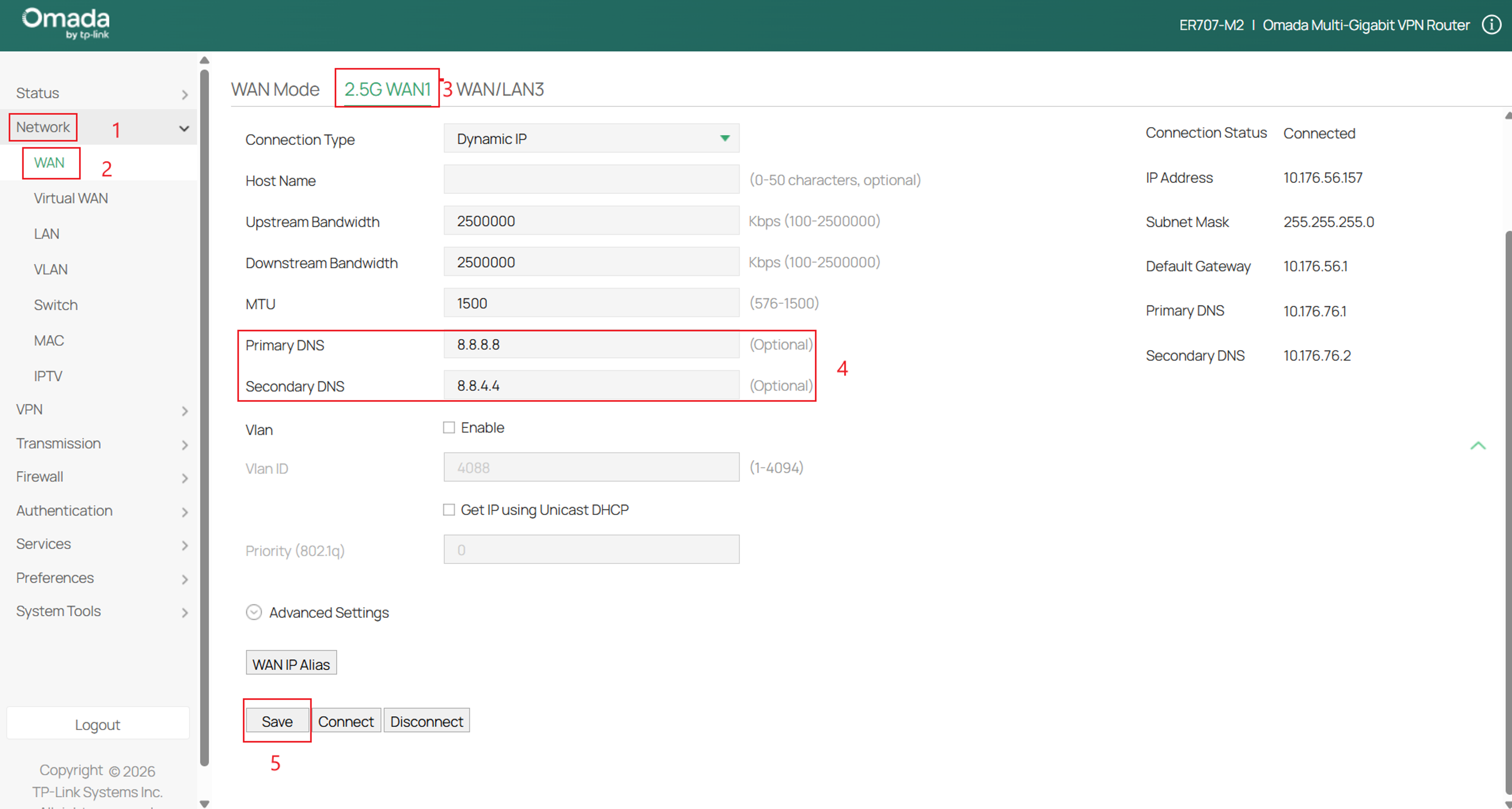The image size is (1512, 809).
Task: Enable the Vlan checkbox
Action: pos(449,428)
